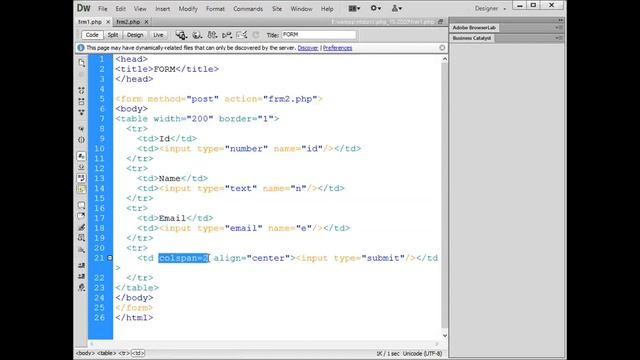Toggle Highlight Invalid Code
640x360 pixels.
(x=82, y=167)
